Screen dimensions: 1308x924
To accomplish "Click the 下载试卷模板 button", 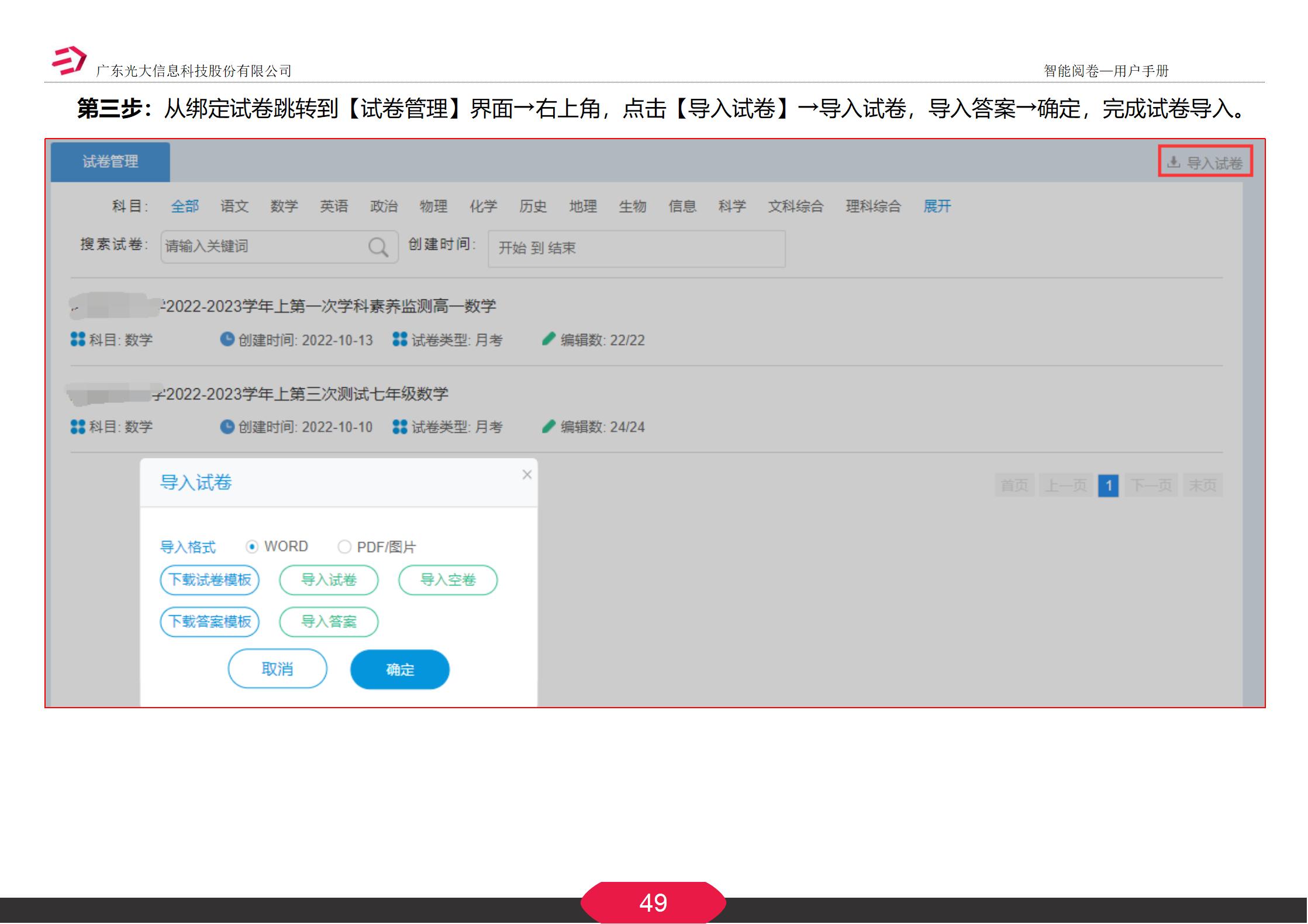I will click(209, 580).
